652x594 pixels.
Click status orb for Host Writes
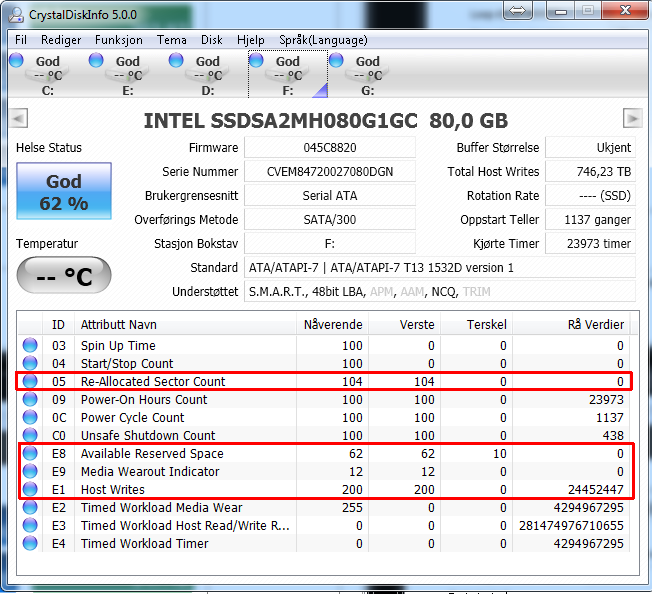click(x=30, y=489)
